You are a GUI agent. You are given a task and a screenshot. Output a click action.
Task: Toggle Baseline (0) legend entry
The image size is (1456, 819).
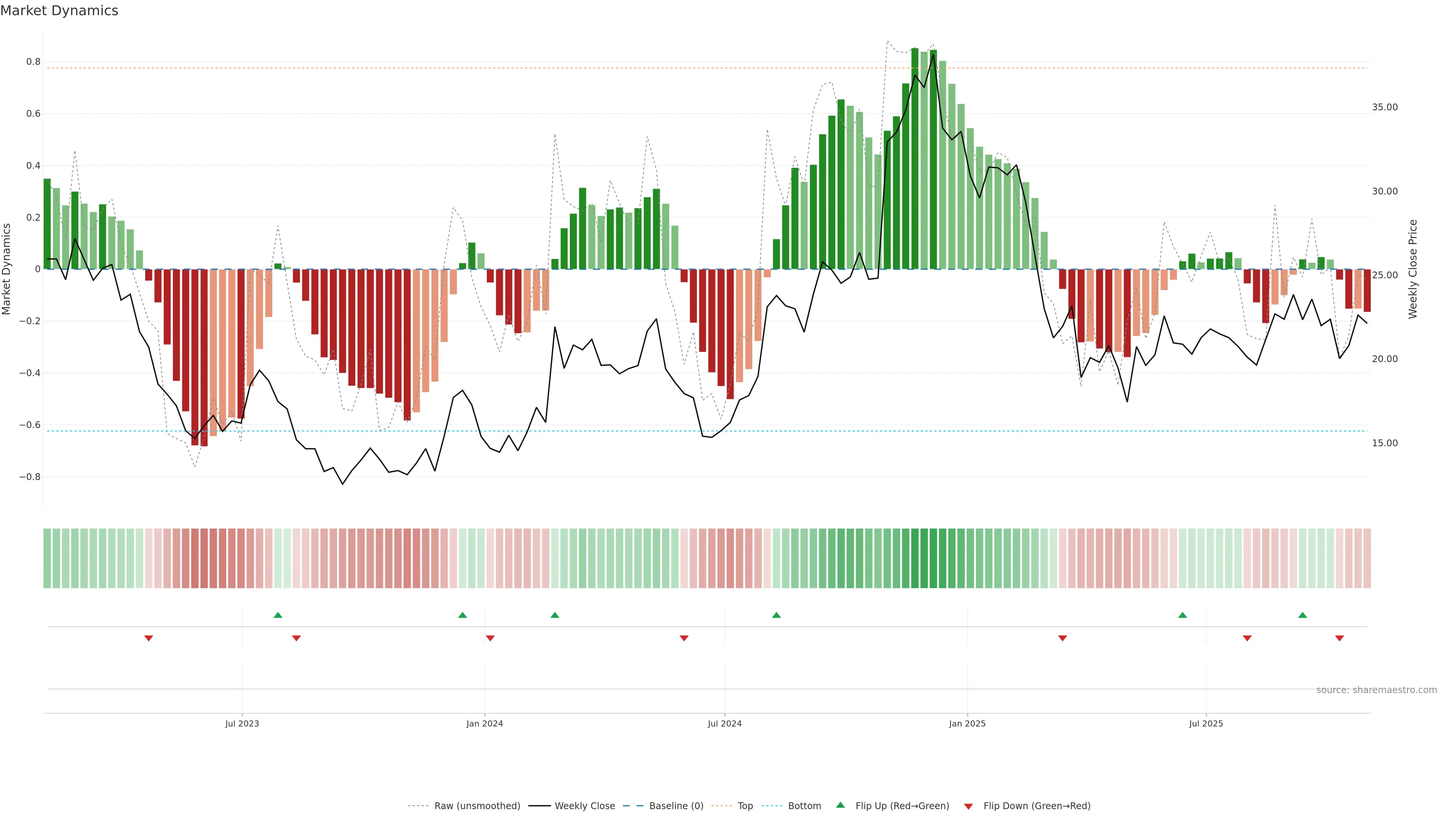(x=676, y=806)
